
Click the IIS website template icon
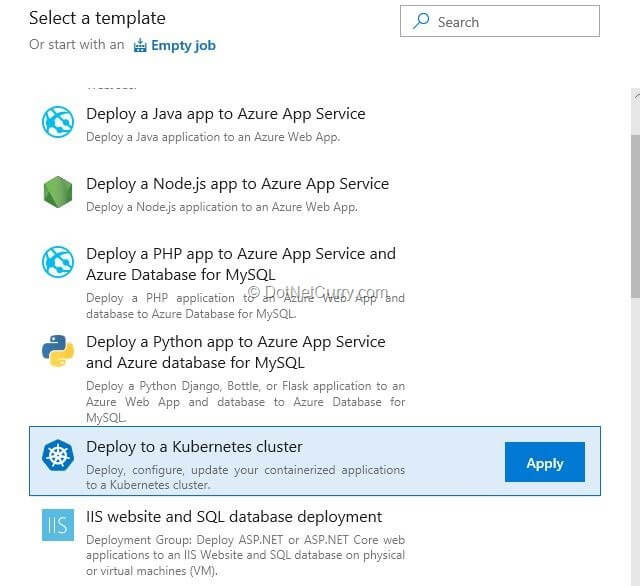tap(58, 526)
